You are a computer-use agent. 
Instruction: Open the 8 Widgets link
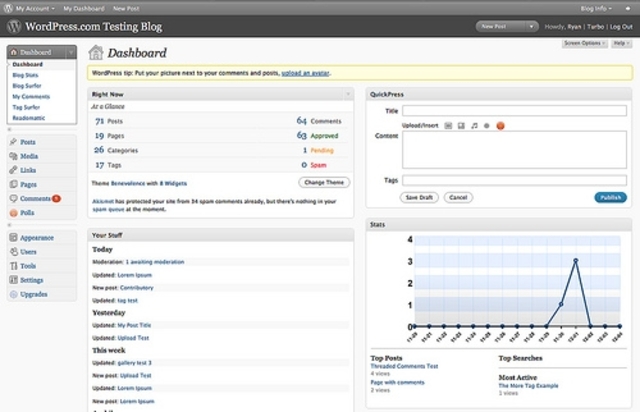coord(173,183)
